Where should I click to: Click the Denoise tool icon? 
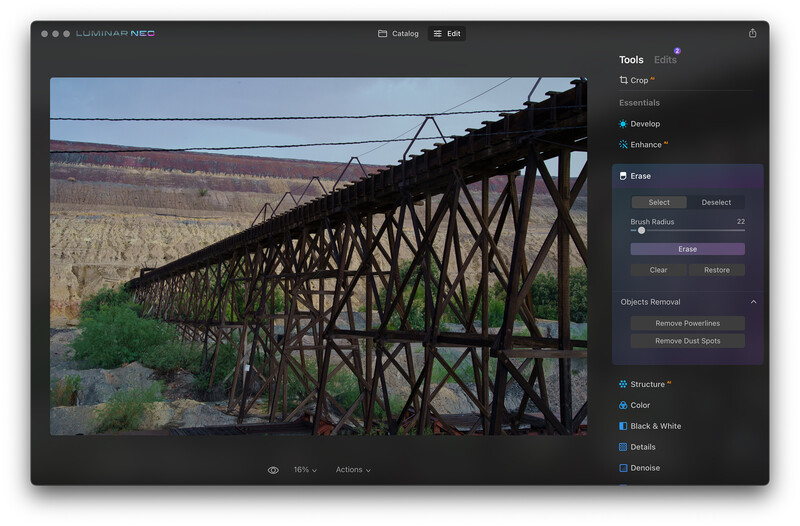point(623,468)
